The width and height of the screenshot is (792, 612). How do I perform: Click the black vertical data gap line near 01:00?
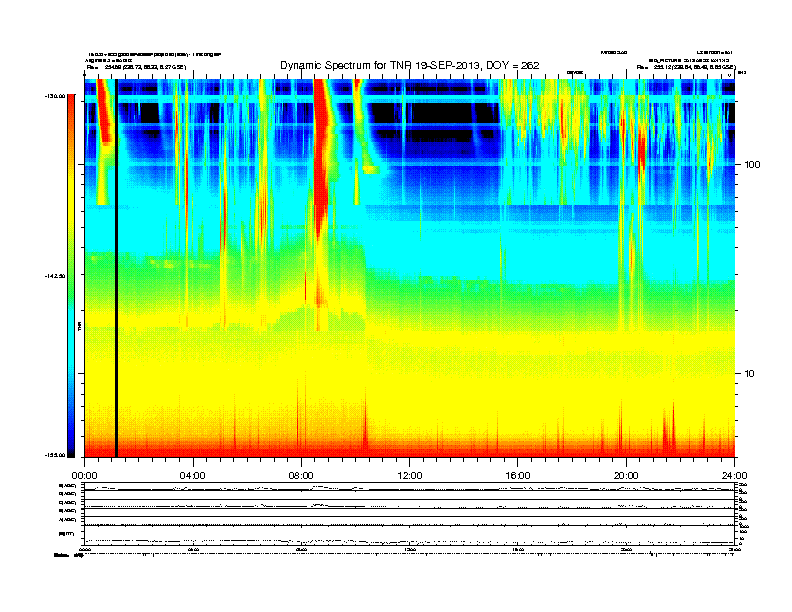tap(116, 268)
